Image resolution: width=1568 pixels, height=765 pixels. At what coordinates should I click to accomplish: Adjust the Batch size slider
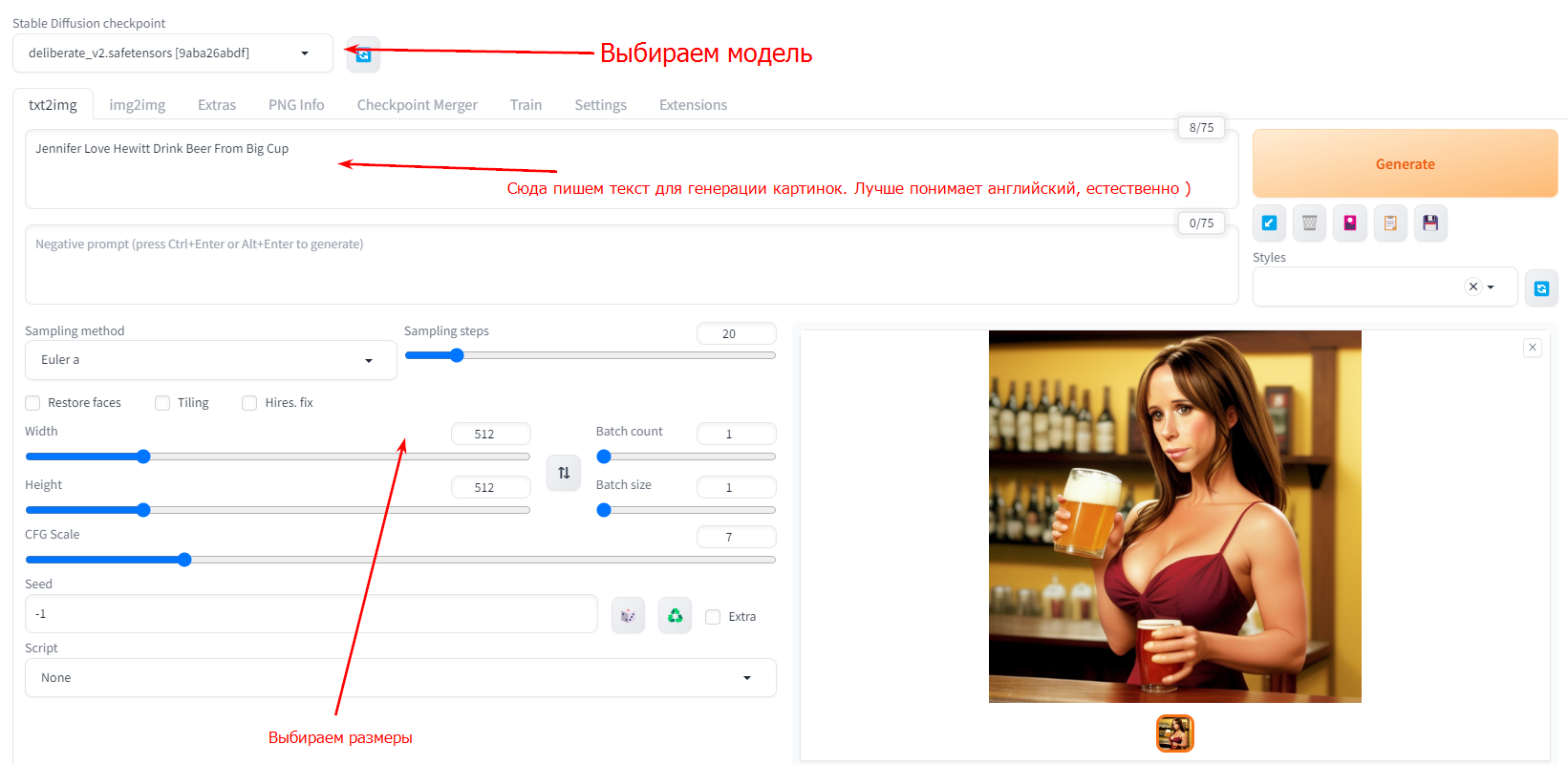(686, 510)
